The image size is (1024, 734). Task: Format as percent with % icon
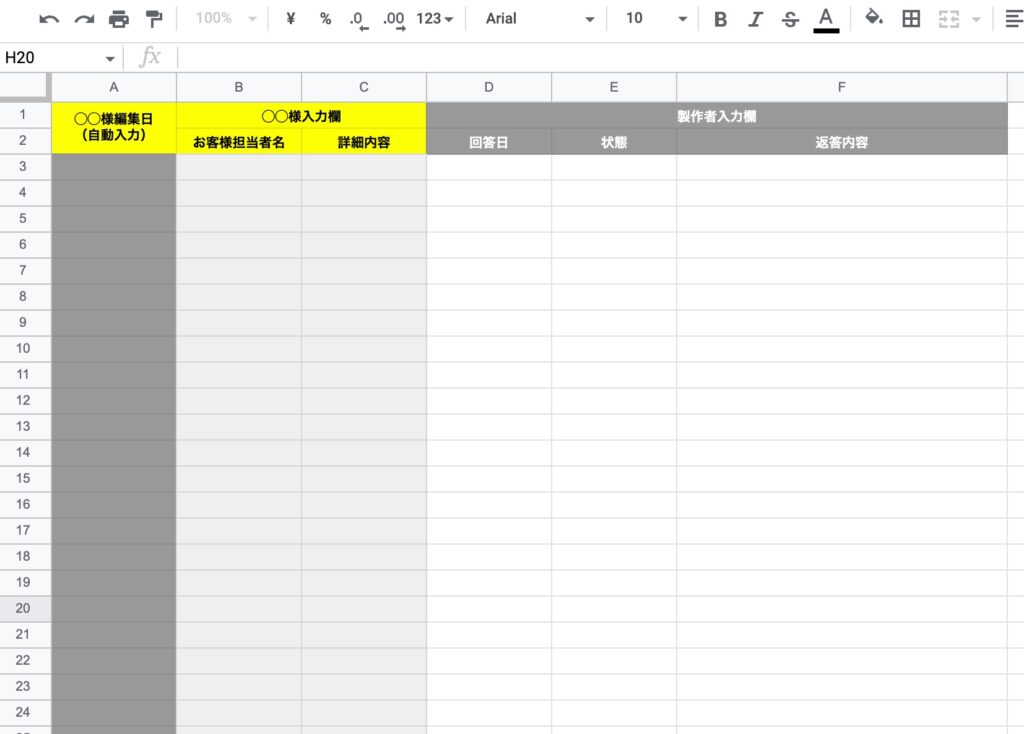click(x=325, y=18)
